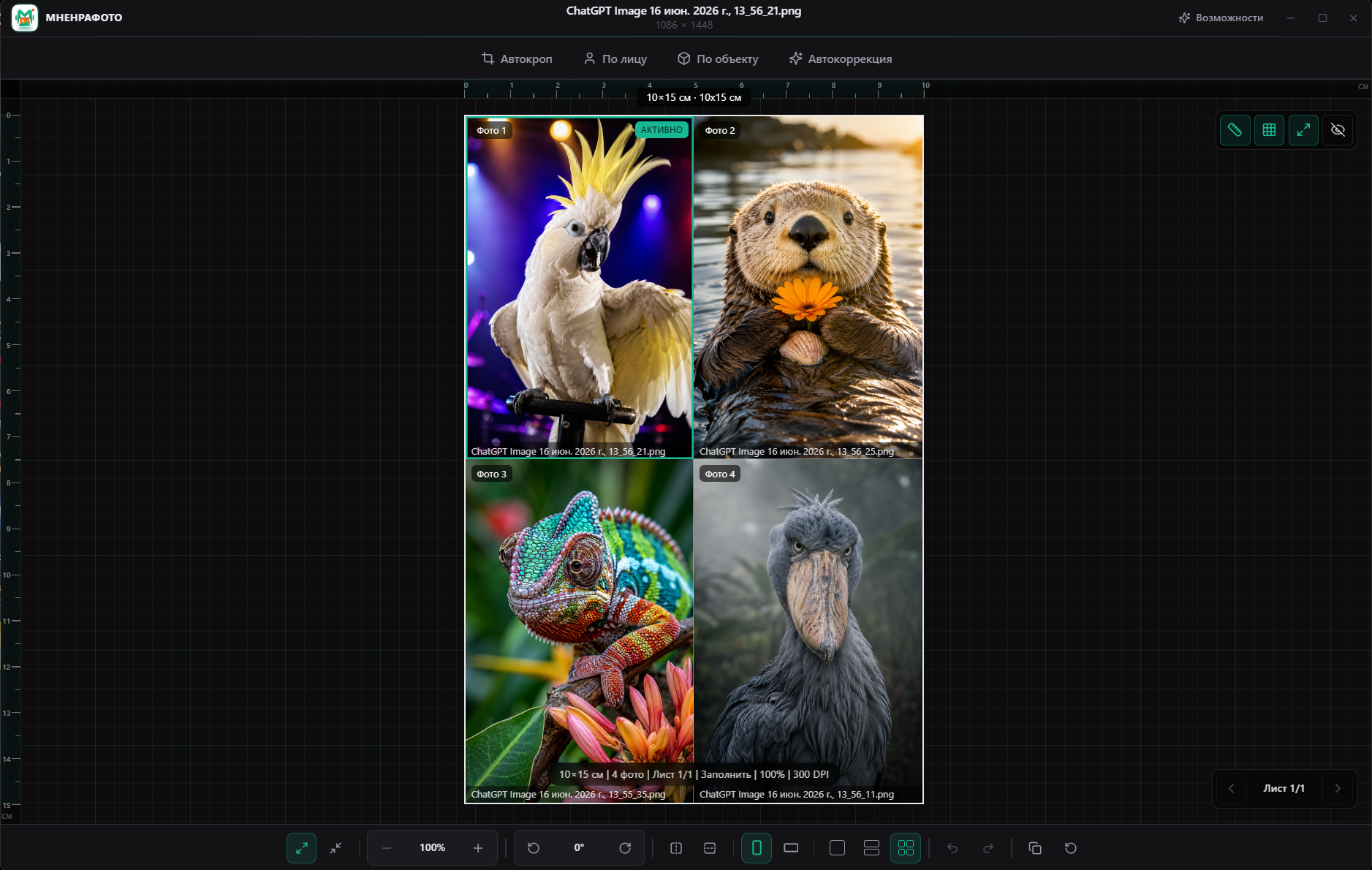Select the cockatoo photo Фото 1
This screenshot has width=1372, height=870.
579,287
